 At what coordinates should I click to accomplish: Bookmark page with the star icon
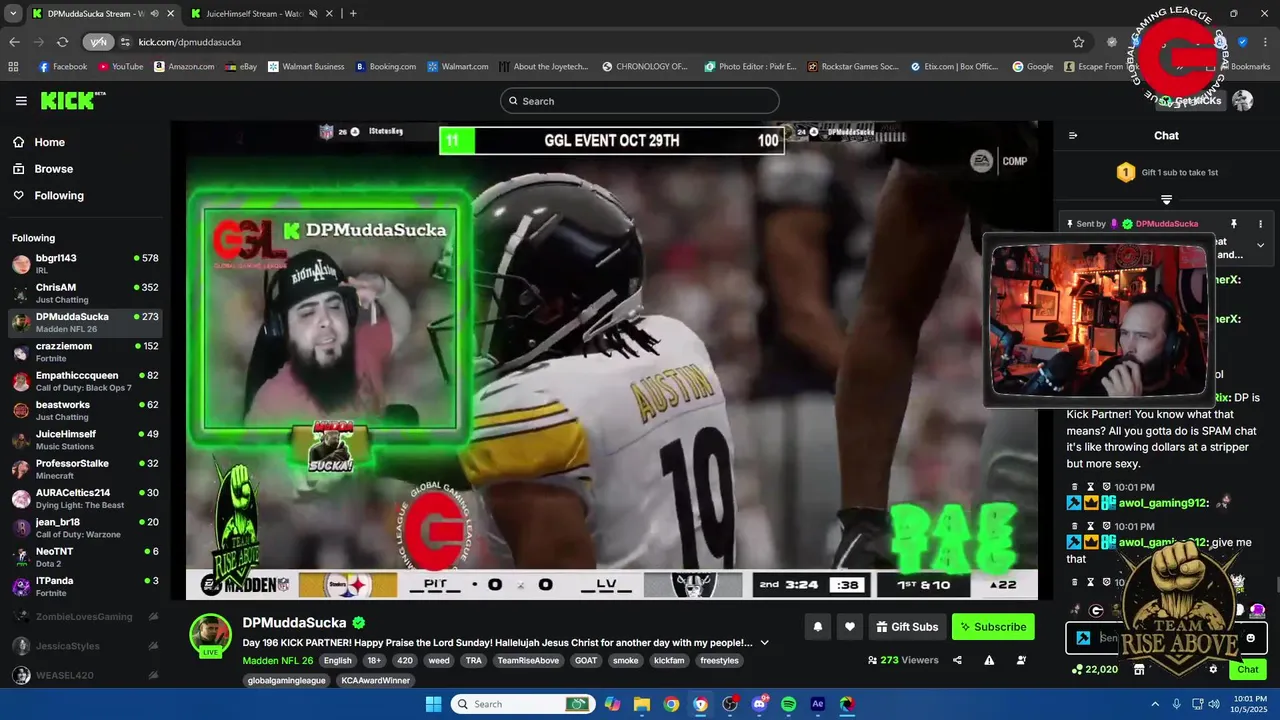coord(1078,42)
